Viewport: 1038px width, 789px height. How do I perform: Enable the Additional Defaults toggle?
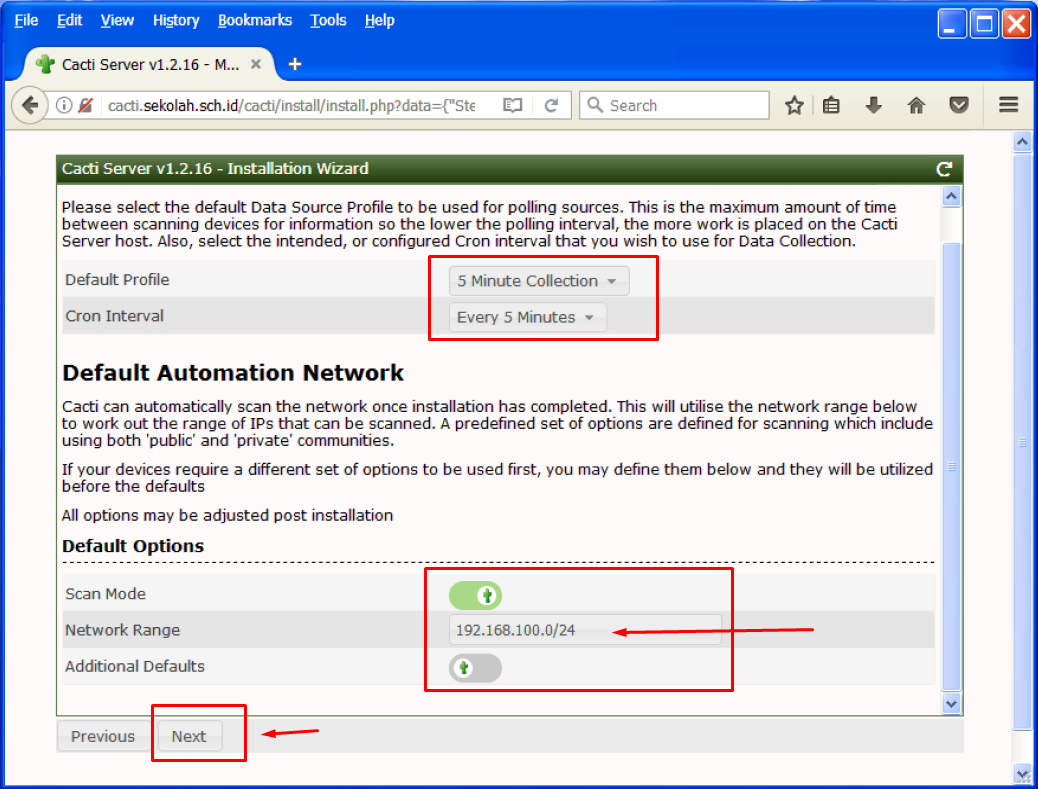[x=476, y=668]
